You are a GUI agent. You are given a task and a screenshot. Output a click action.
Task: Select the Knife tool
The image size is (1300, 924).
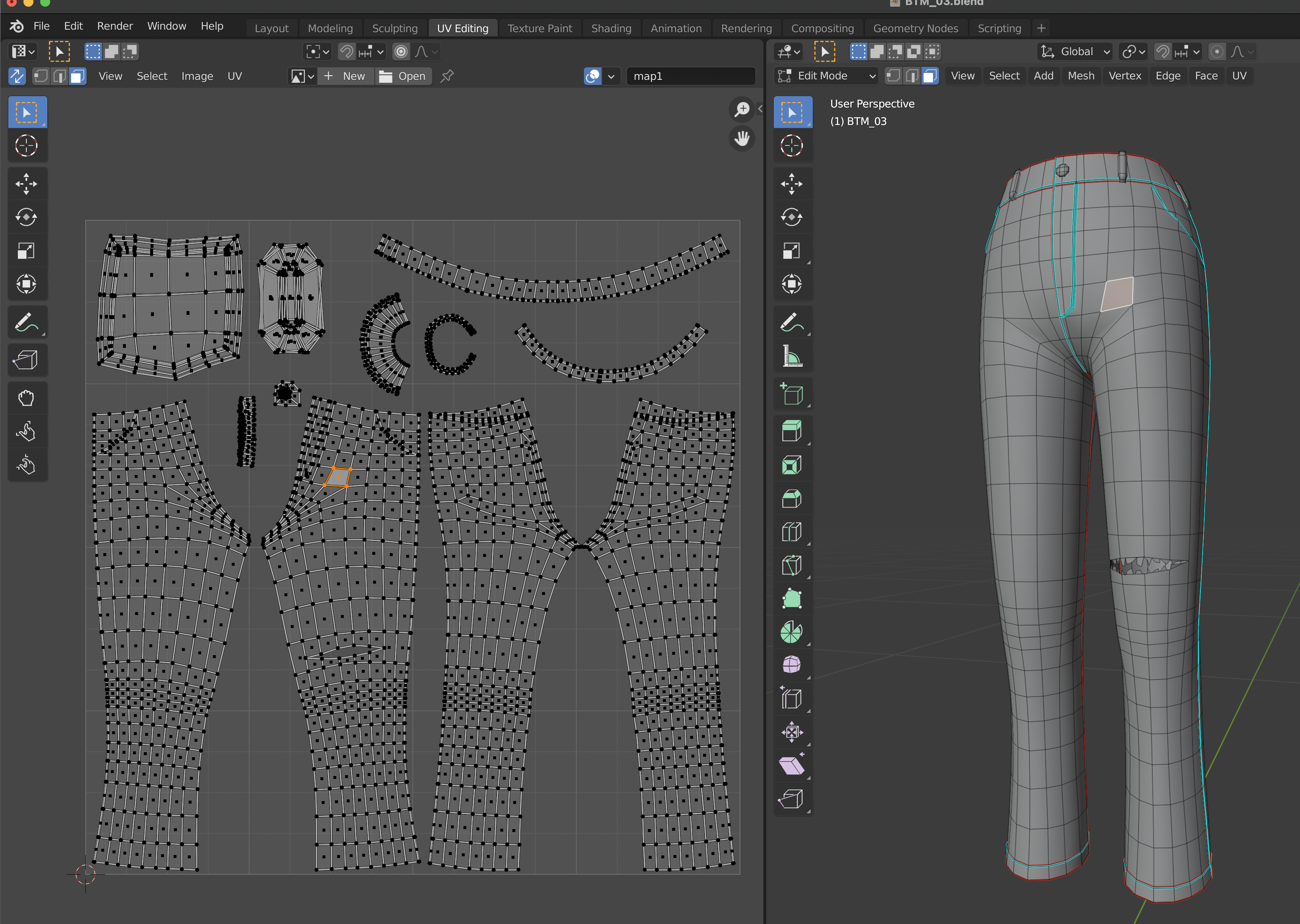pyautogui.click(x=792, y=566)
